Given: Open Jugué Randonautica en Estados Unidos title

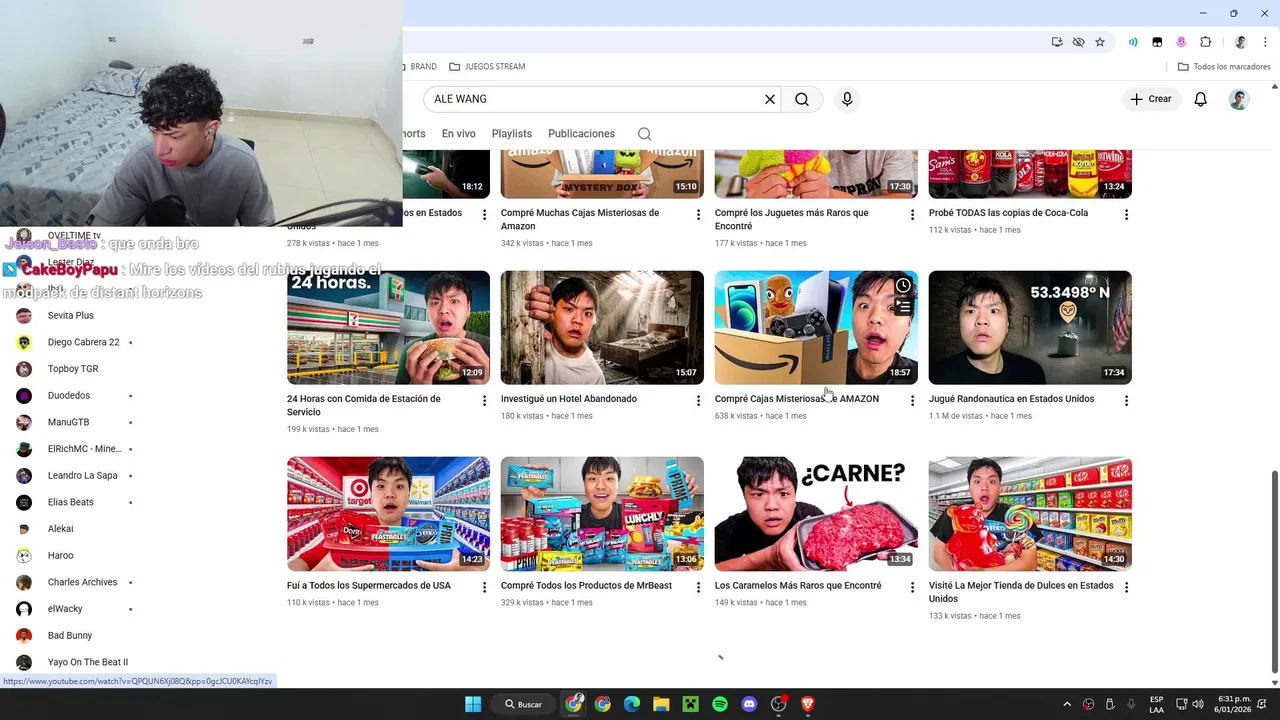Looking at the screenshot, I should click(x=1011, y=399).
